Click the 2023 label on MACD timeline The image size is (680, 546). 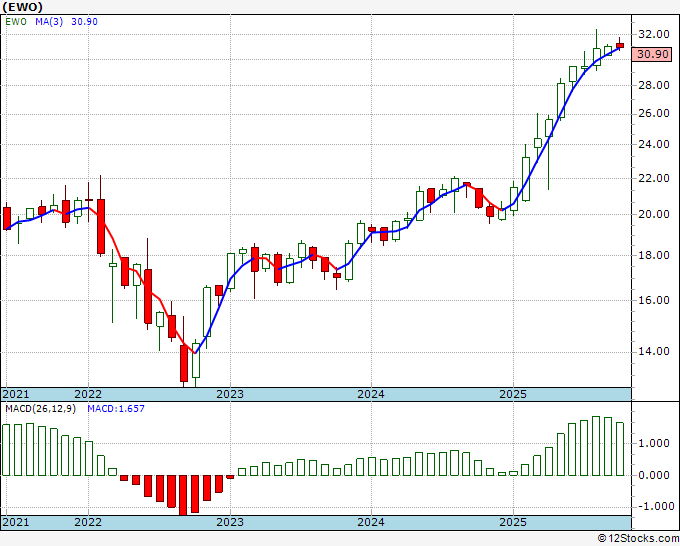pos(230,522)
